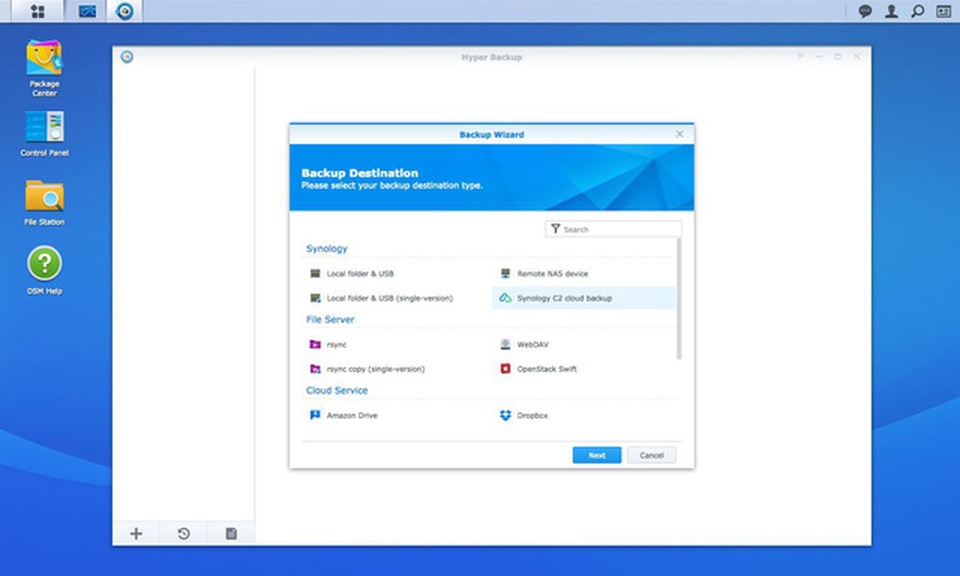The image size is (960, 576).
Task: Open the notifications speech bubble icon
Action: click(x=865, y=11)
